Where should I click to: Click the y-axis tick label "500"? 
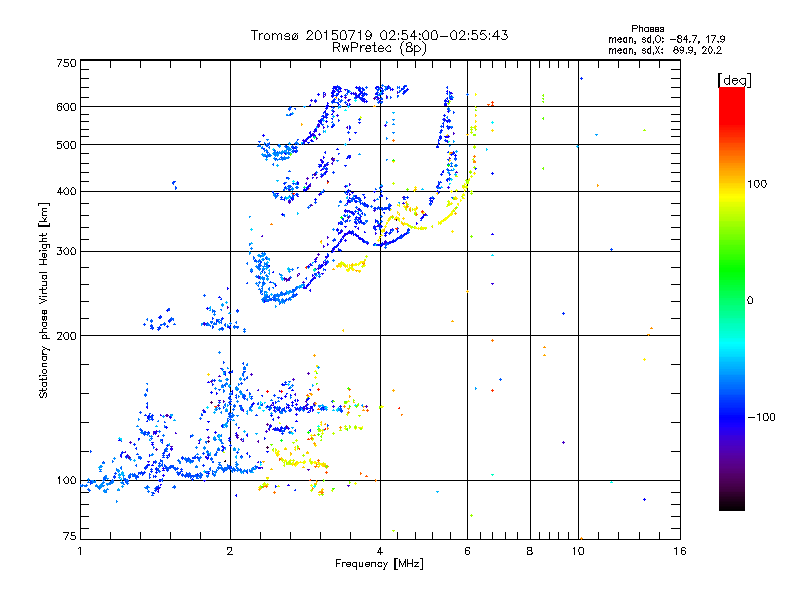[66, 145]
